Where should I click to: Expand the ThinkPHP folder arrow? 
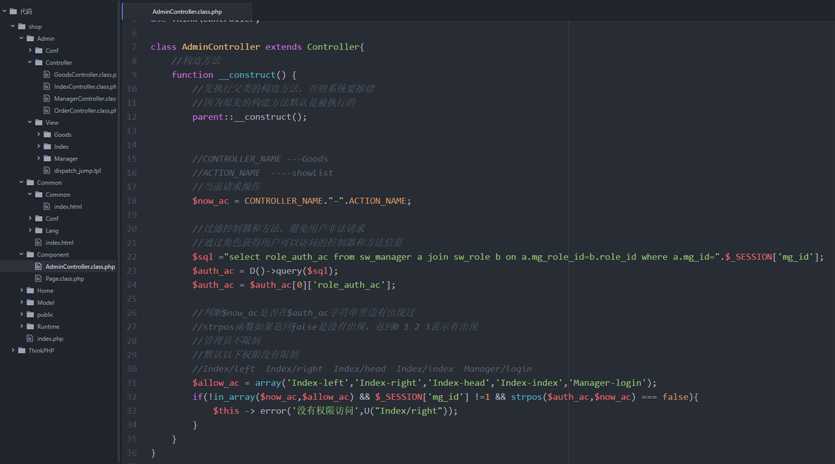click(x=13, y=350)
